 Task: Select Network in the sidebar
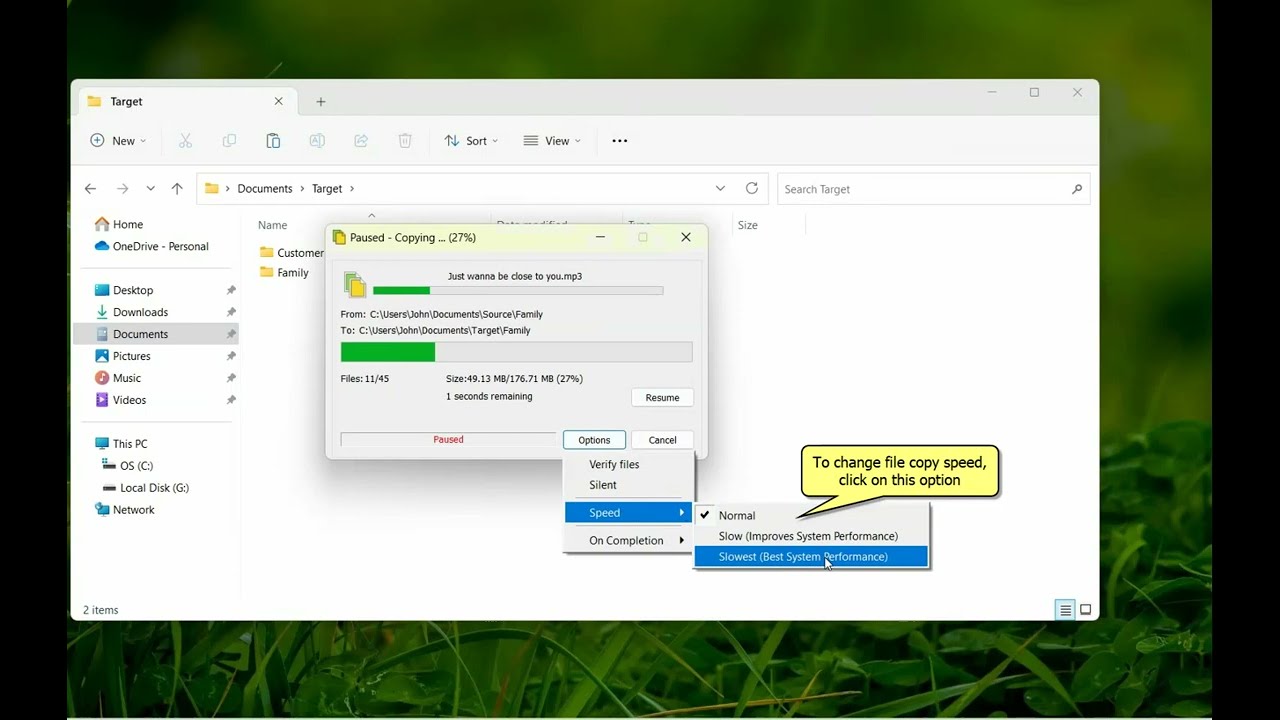coord(124,510)
